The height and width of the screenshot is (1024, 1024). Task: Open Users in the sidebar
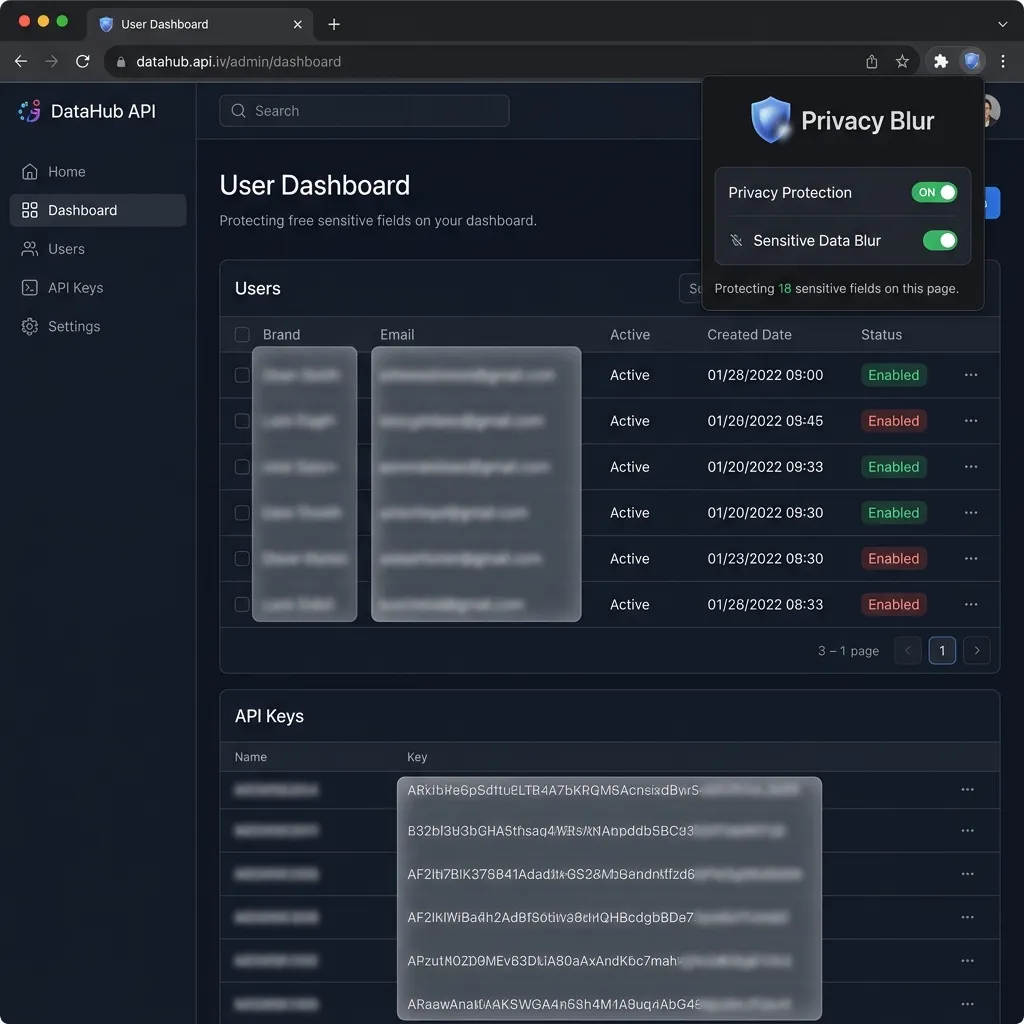(x=66, y=249)
